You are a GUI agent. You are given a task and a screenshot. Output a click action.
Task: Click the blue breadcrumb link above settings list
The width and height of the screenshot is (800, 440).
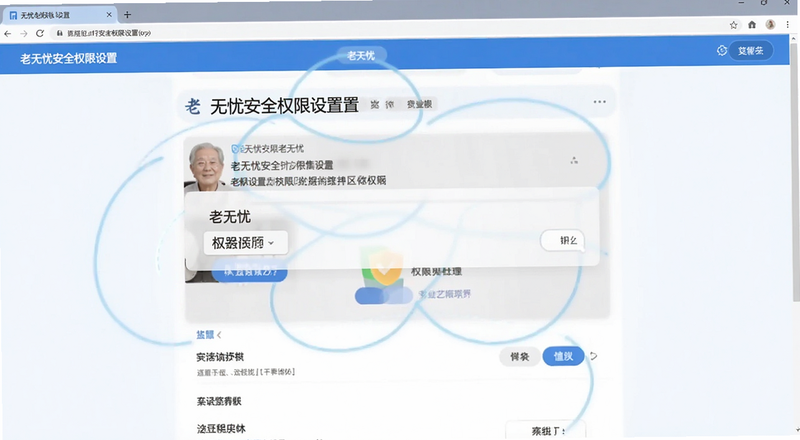(x=205, y=335)
